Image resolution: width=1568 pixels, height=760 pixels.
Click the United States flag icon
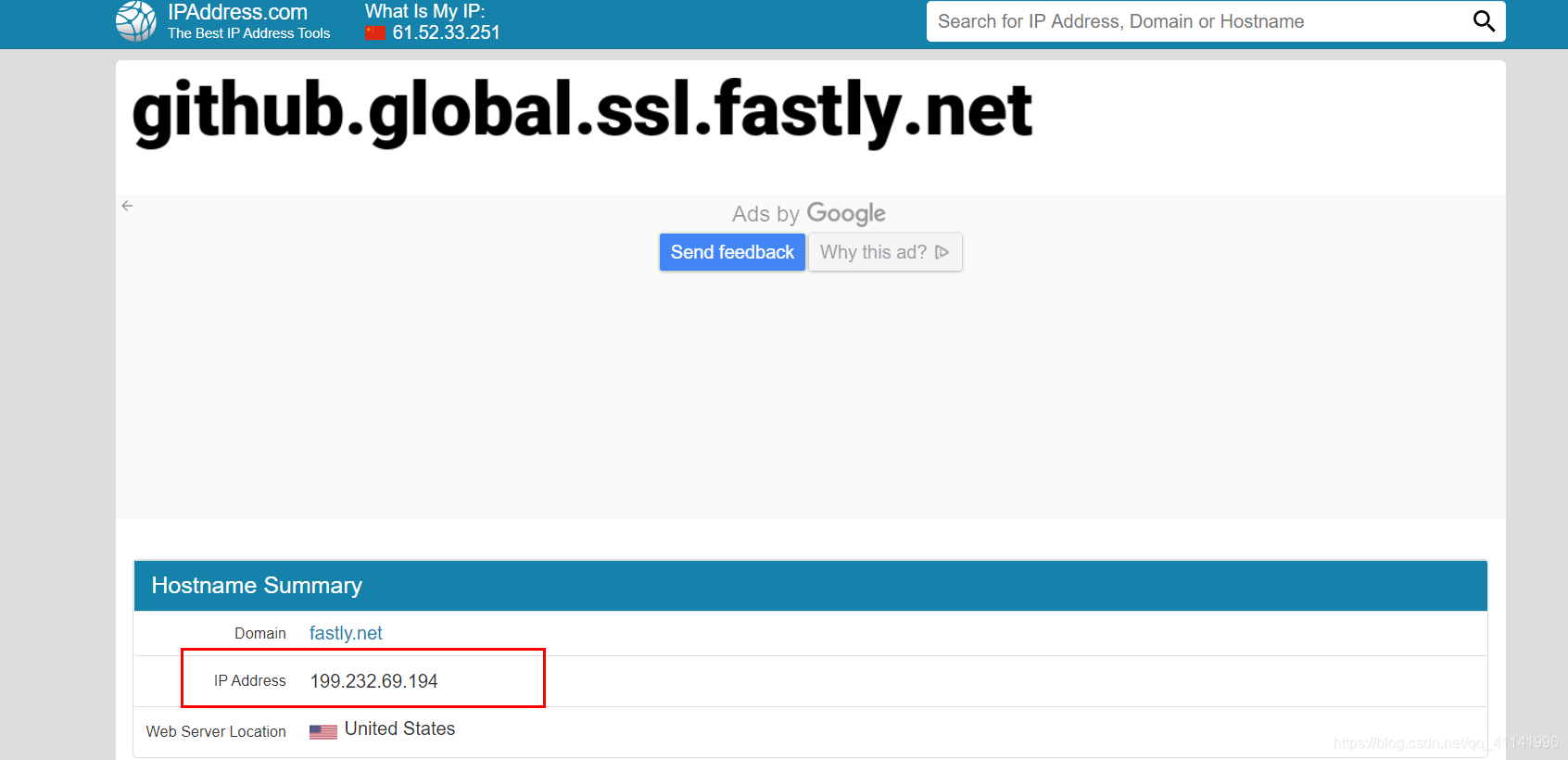tap(323, 731)
